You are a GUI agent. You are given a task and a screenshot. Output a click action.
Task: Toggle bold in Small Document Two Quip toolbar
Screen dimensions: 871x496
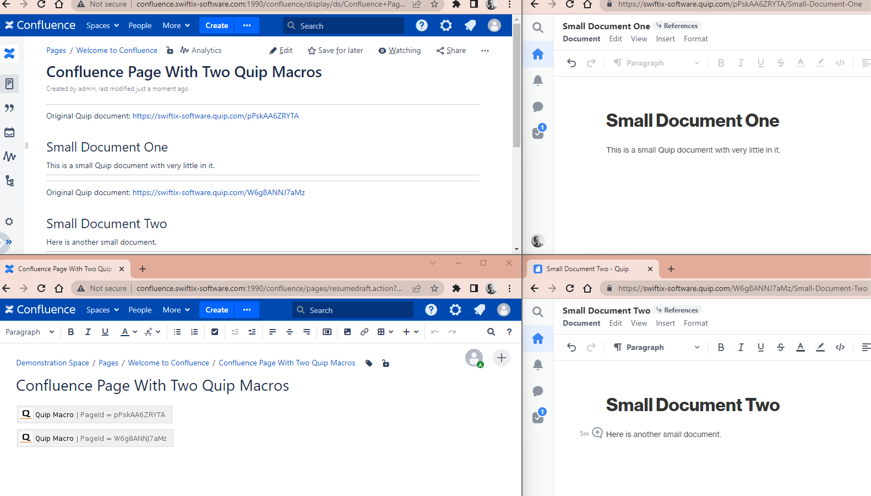point(721,347)
